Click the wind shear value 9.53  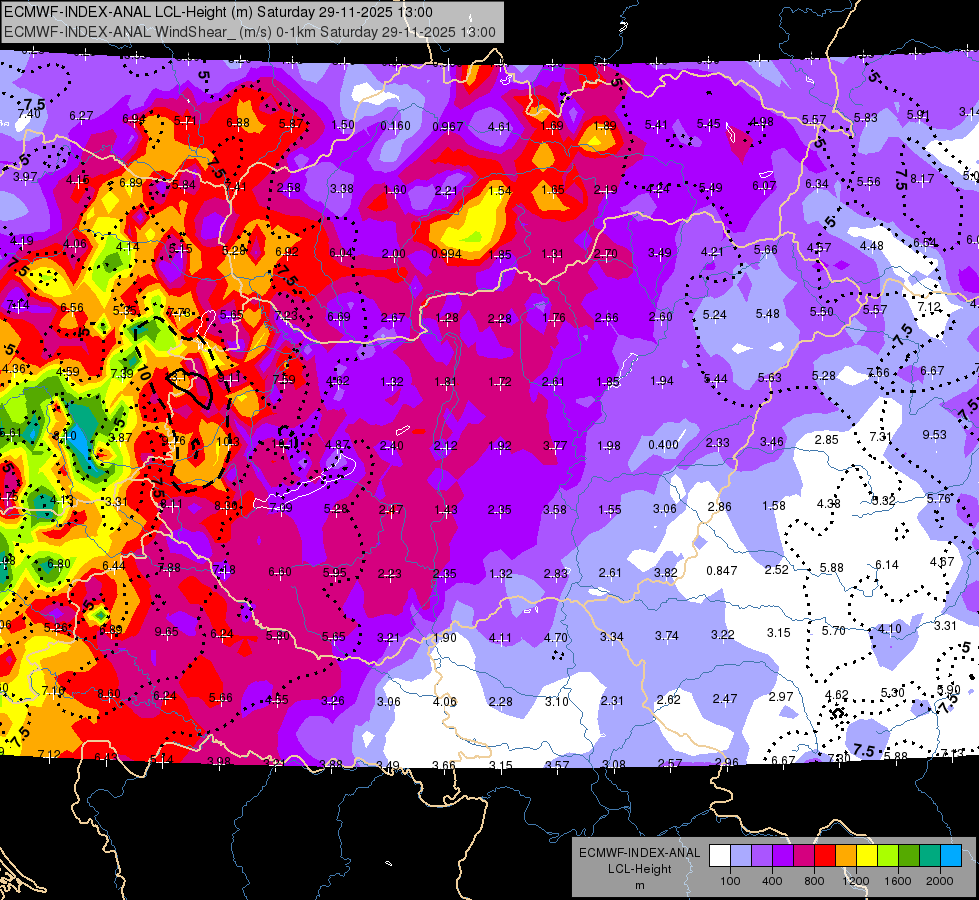[x=935, y=435]
